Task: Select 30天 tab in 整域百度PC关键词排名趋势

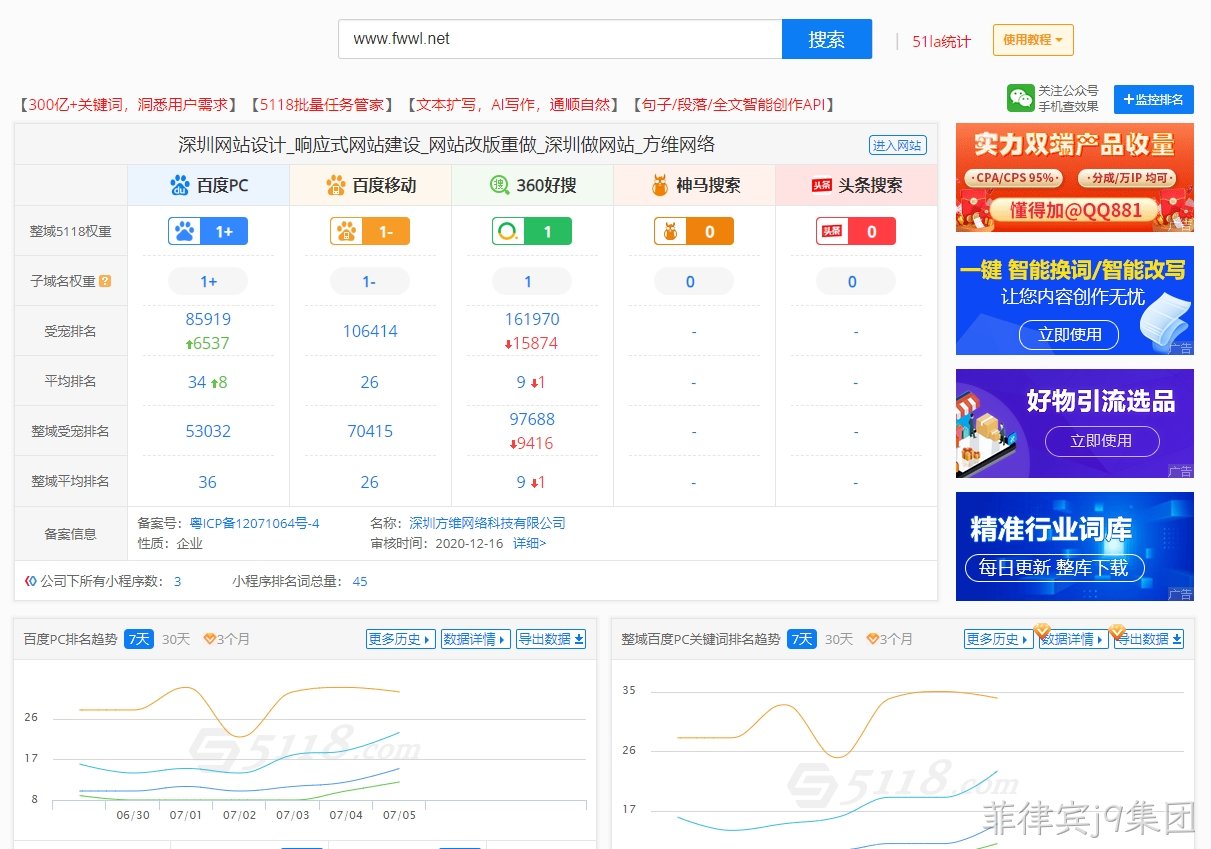Action: pyautogui.click(x=839, y=639)
